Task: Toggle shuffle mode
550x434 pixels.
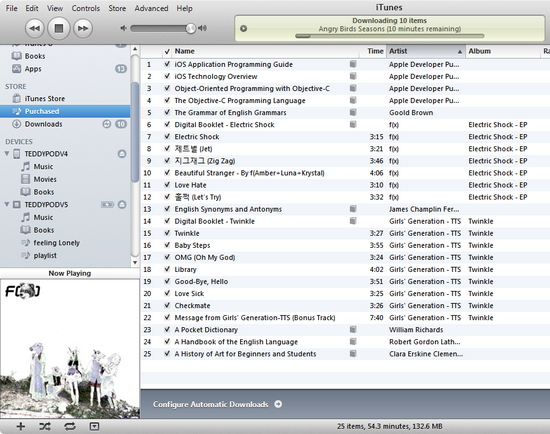Action: [45, 426]
